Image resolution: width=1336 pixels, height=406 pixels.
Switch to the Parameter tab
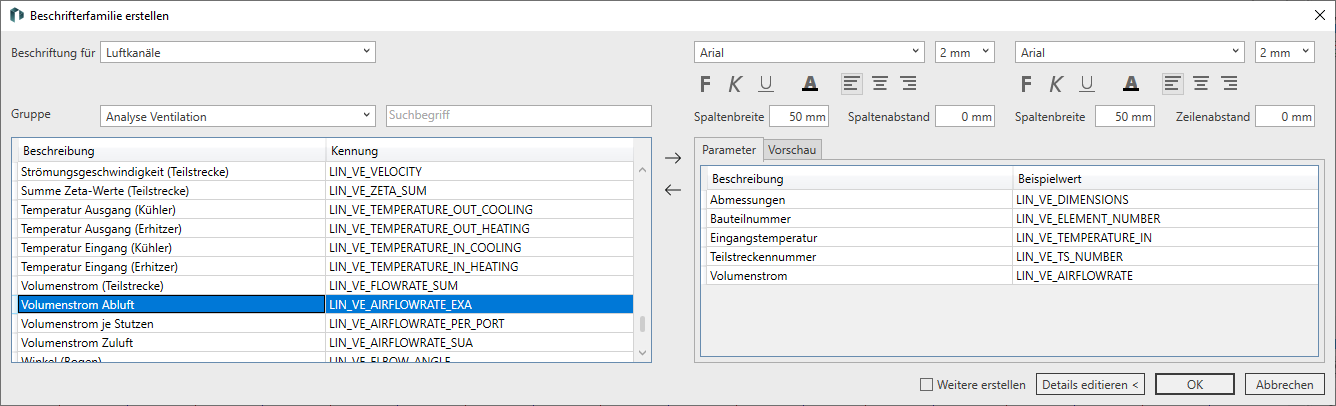coord(728,149)
